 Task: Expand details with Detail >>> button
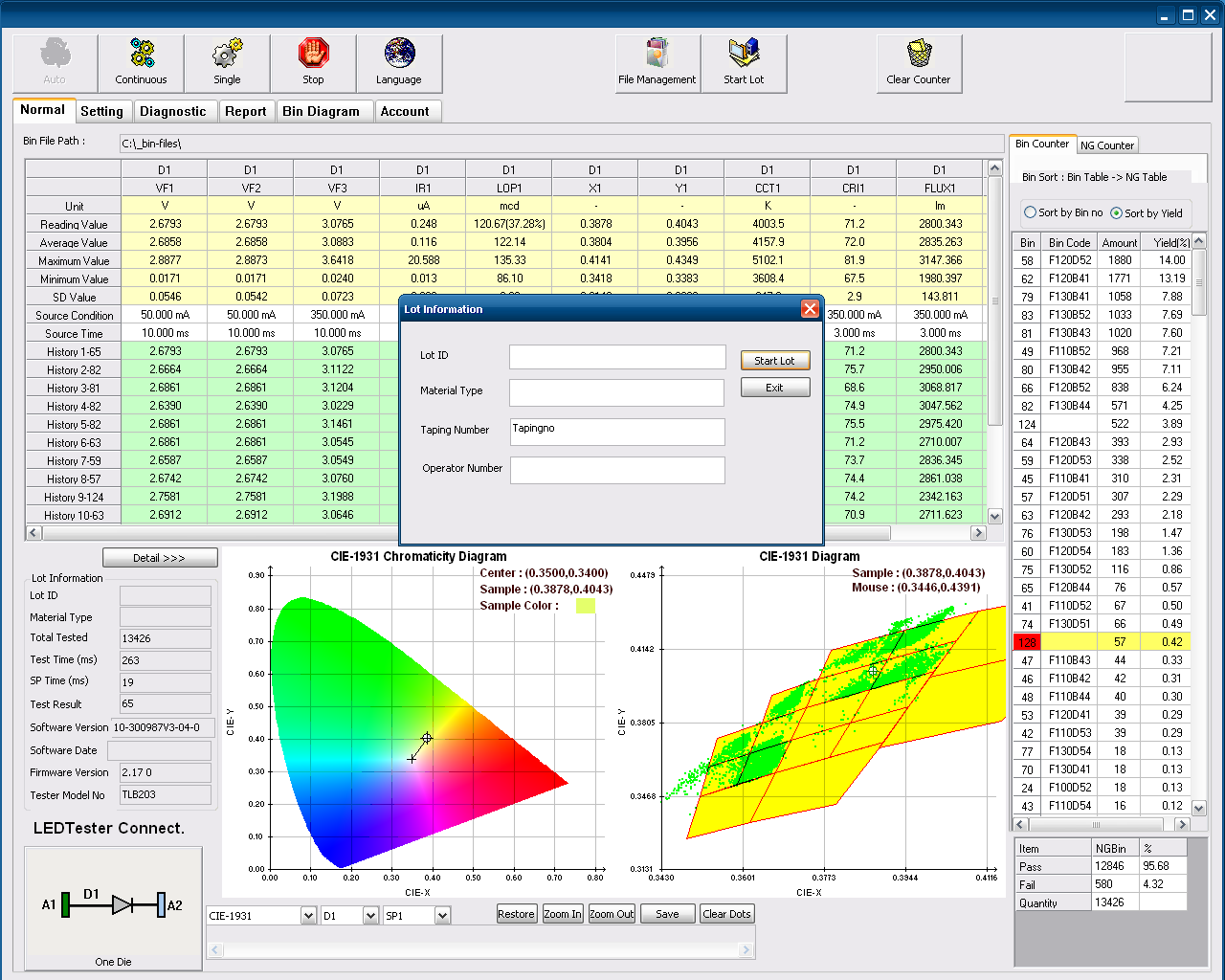[x=160, y=558]
